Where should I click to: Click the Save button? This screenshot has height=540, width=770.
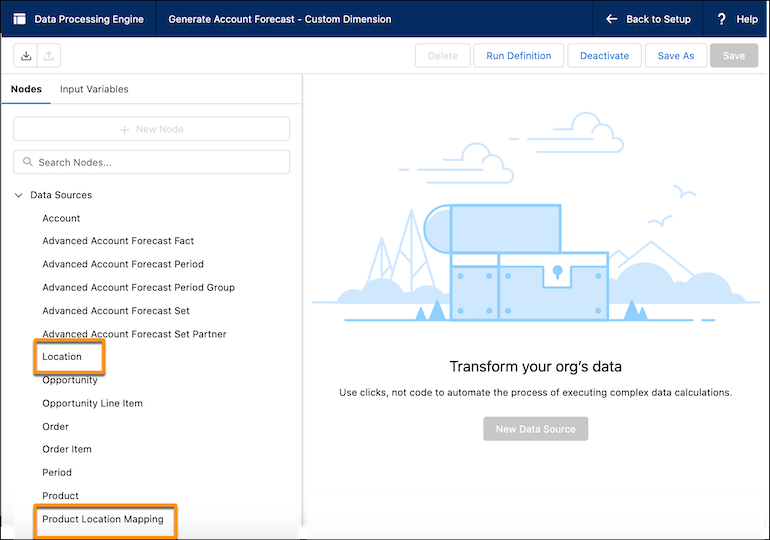click(x=734, y=55)
